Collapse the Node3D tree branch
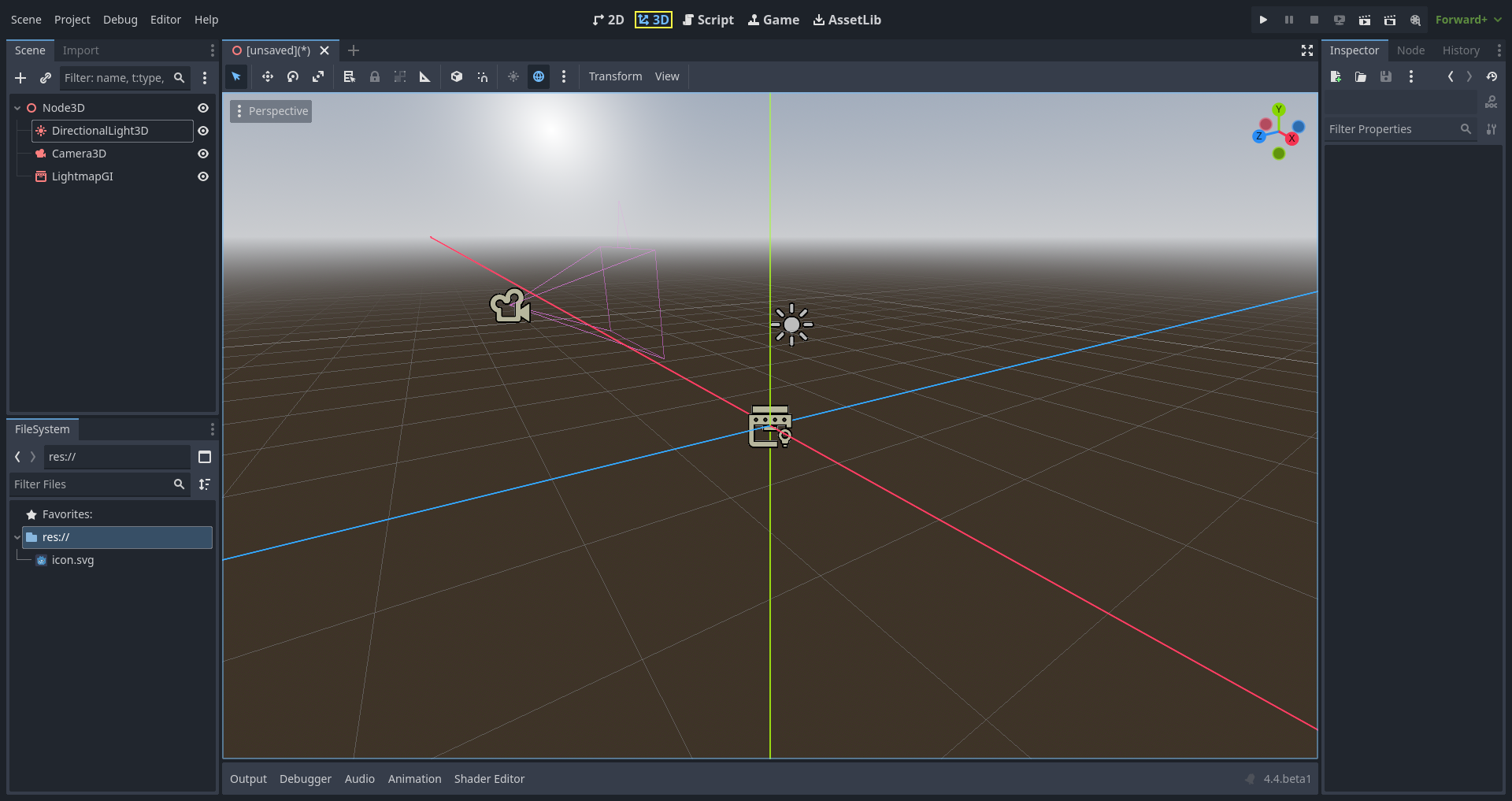Viewport: 1512px width, 801px height. tap(16, 107)
